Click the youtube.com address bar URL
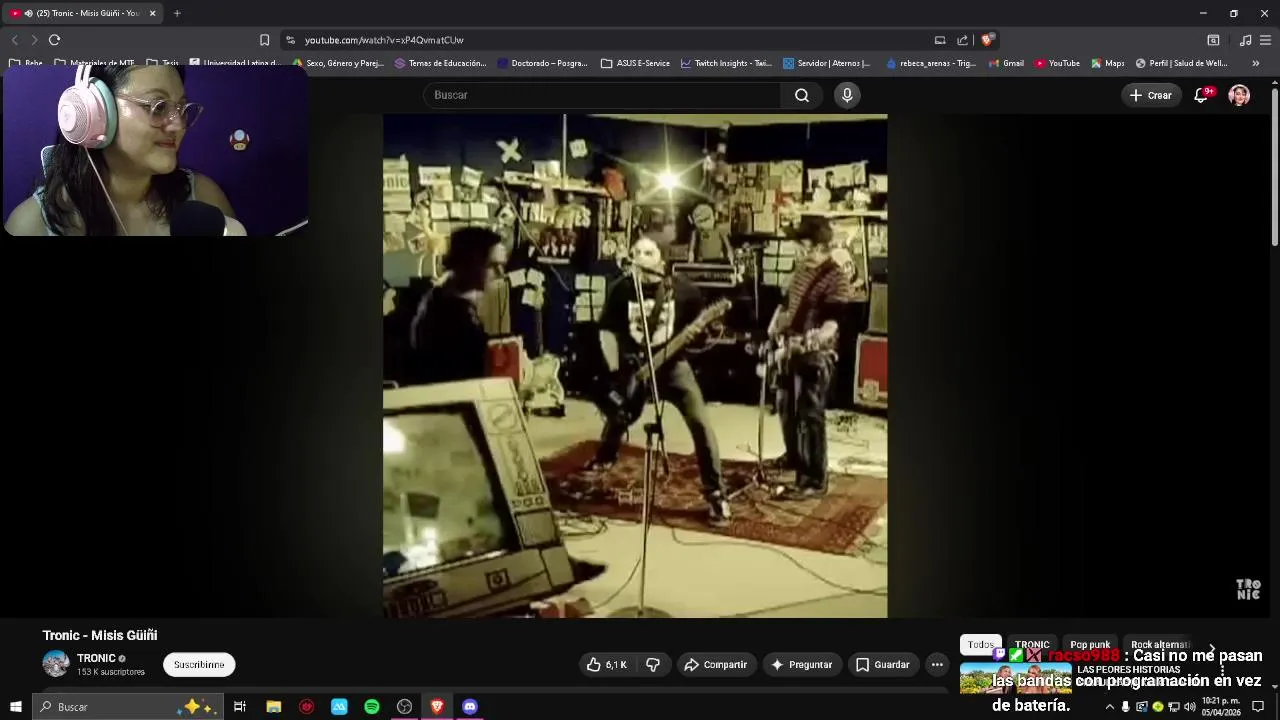This screenshot has width=1280, height=720. click(384, 40)
